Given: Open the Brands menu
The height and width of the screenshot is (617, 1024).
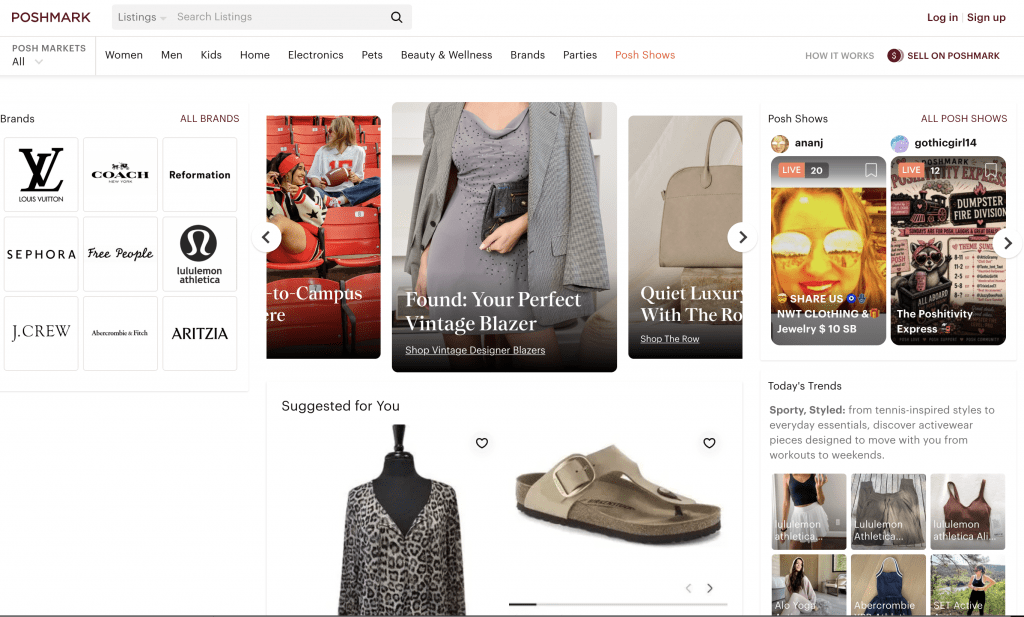Looking at the screenshot, I should pos(528,55).
